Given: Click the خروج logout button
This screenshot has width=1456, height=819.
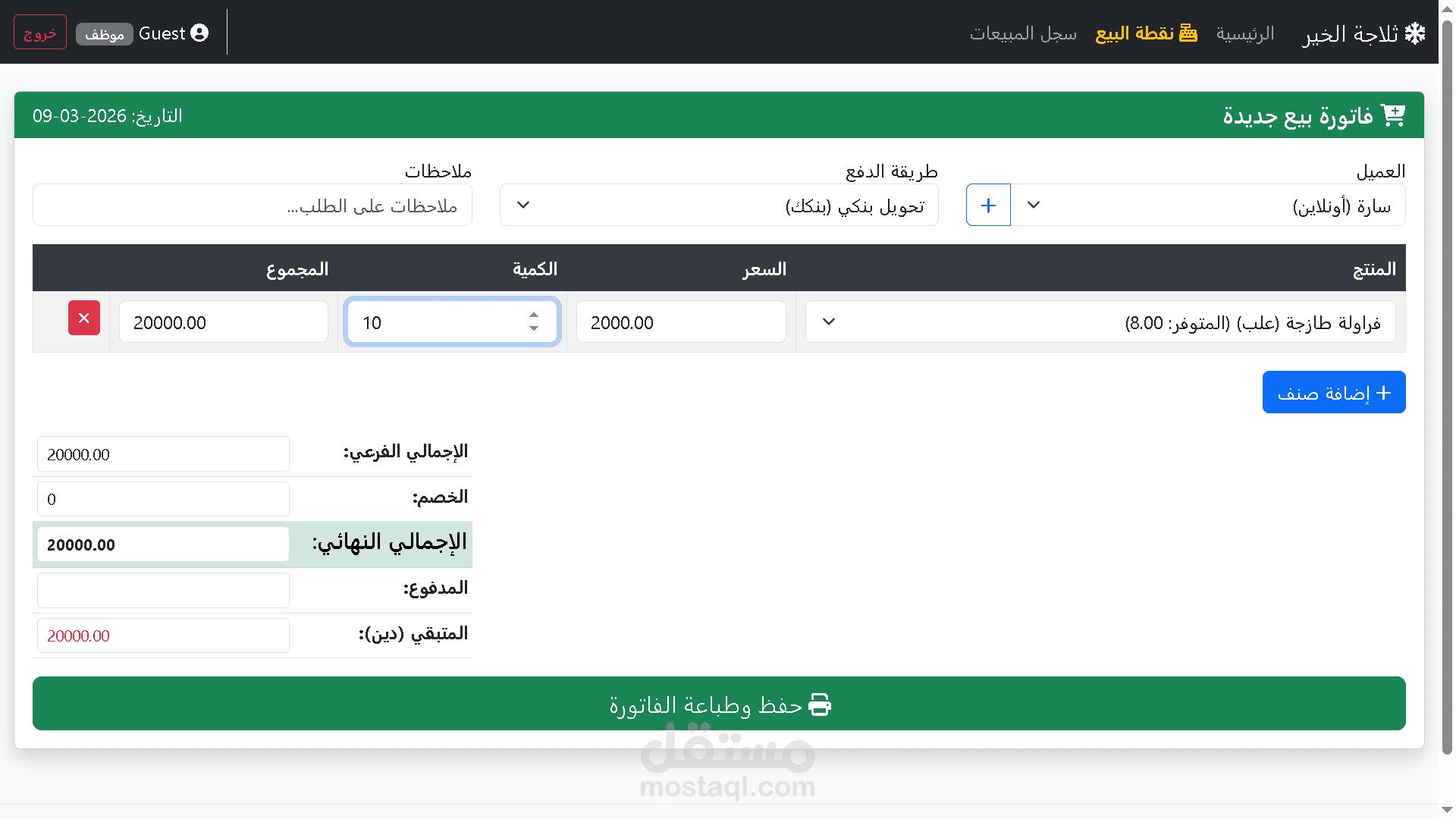Looking at the screenshot, I should tap(40, 33).
